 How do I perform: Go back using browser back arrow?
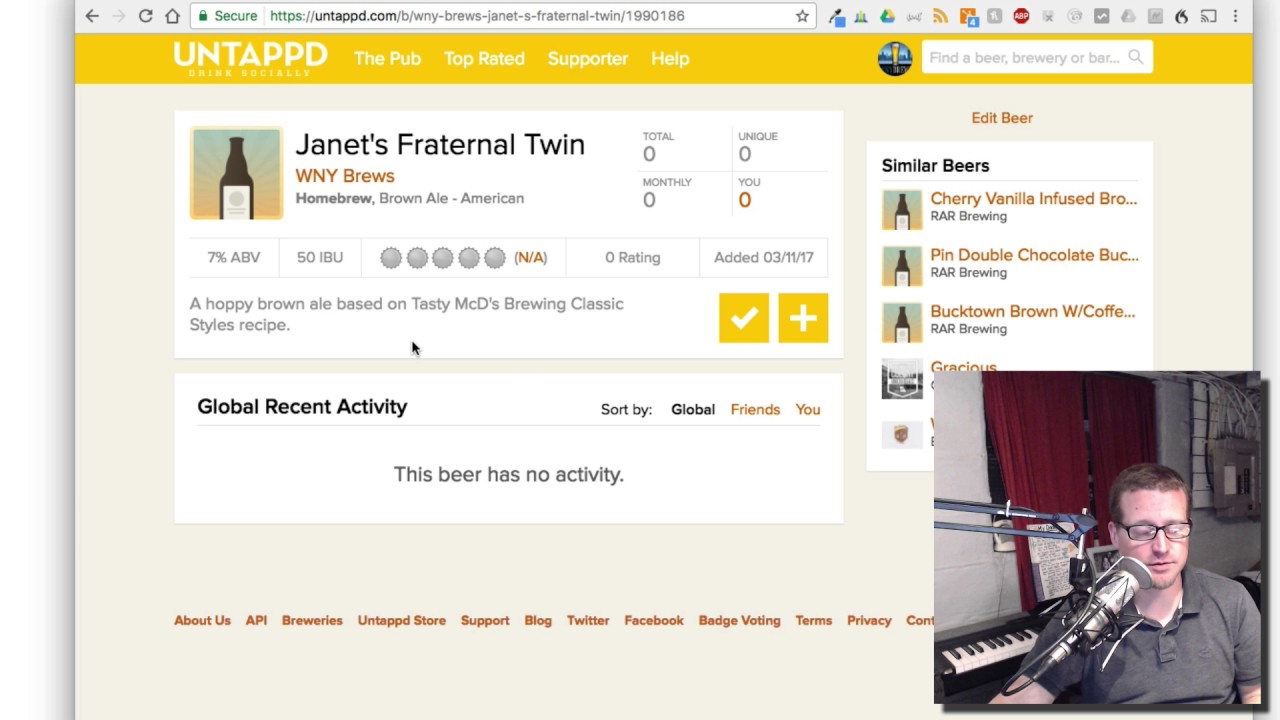pos(92,16)
